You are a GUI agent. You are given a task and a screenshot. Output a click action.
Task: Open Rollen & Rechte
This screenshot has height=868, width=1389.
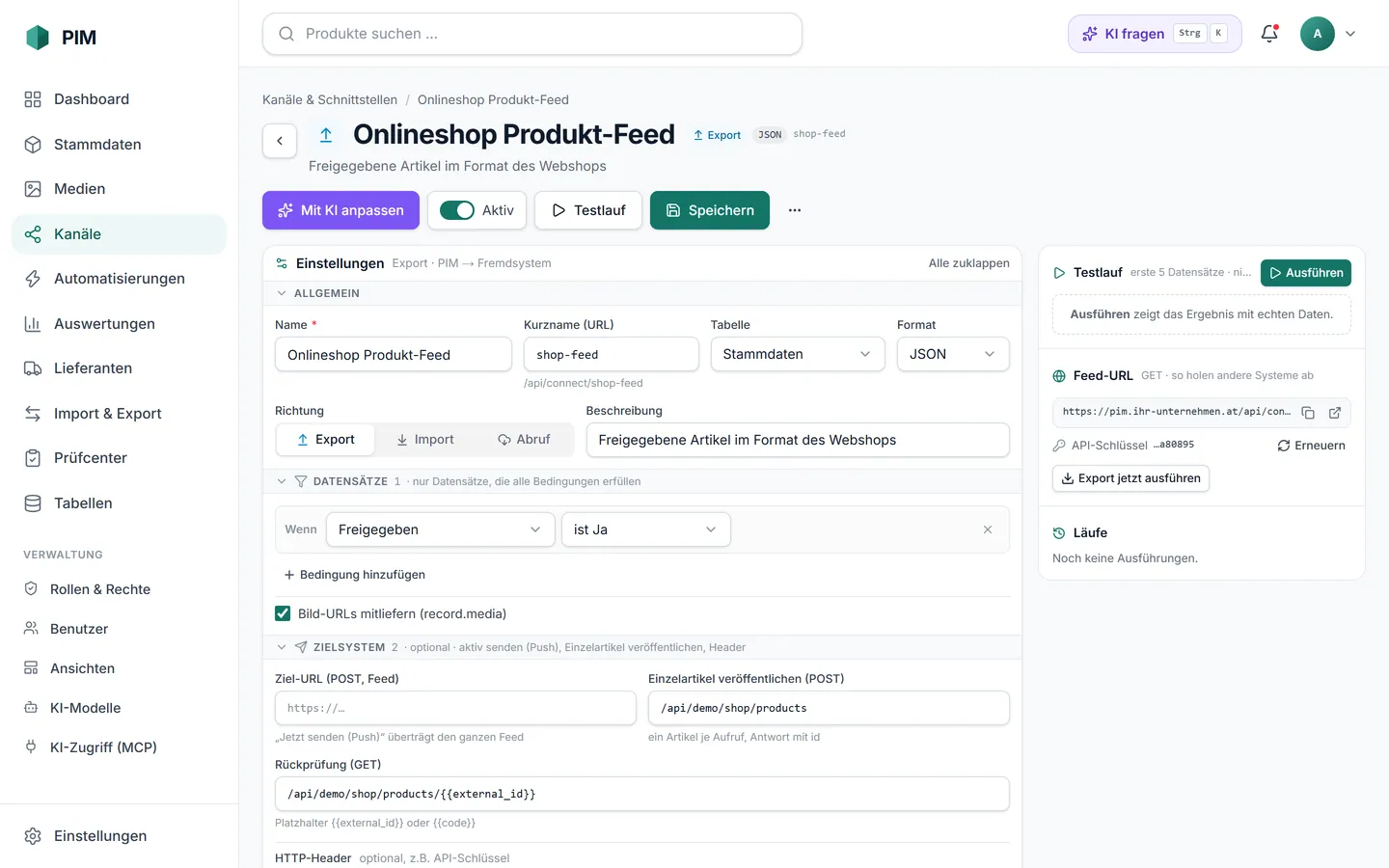point(119,589)
